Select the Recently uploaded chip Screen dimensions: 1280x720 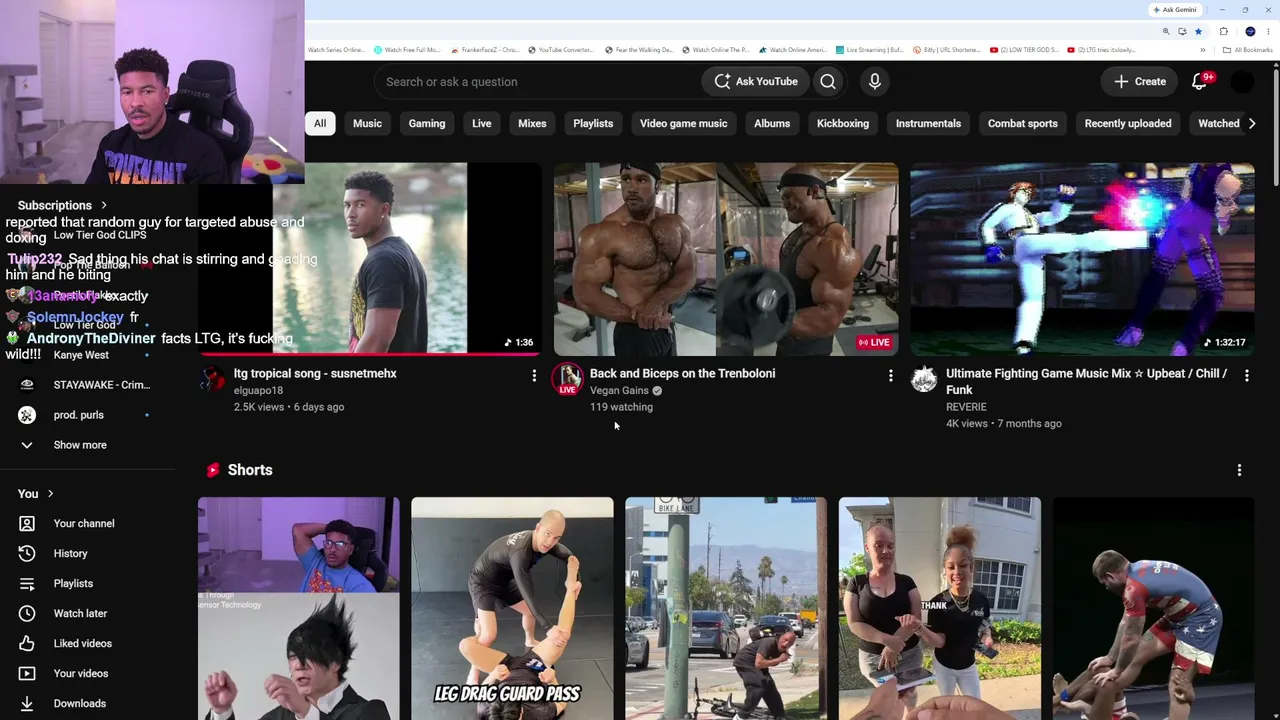1128,124
